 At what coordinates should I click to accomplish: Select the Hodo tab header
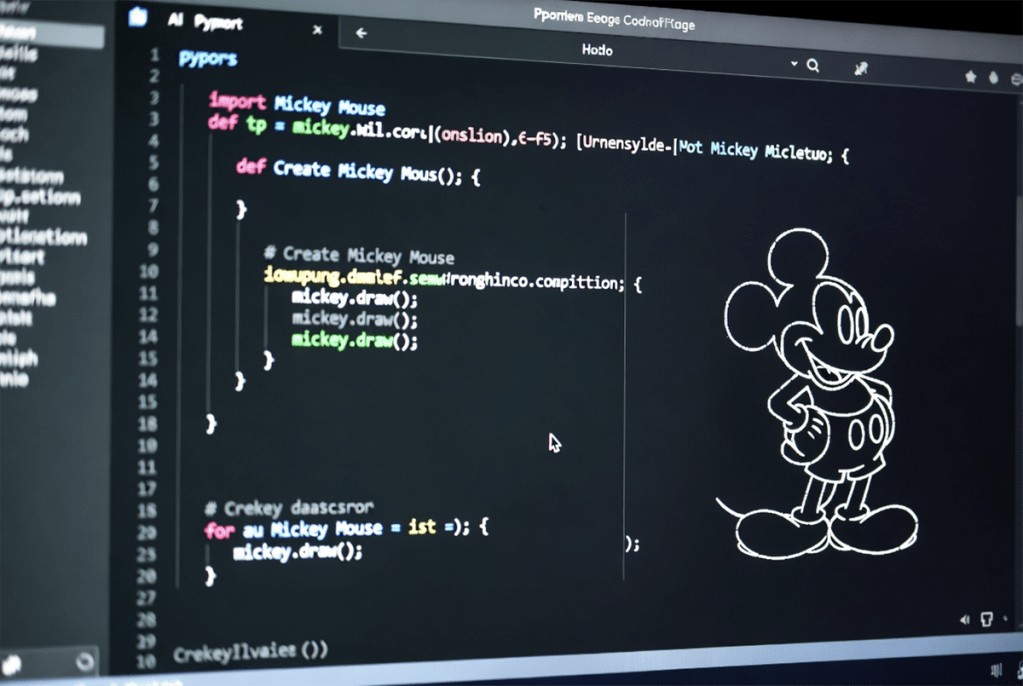pyautogui.click(x=597, y=49)
